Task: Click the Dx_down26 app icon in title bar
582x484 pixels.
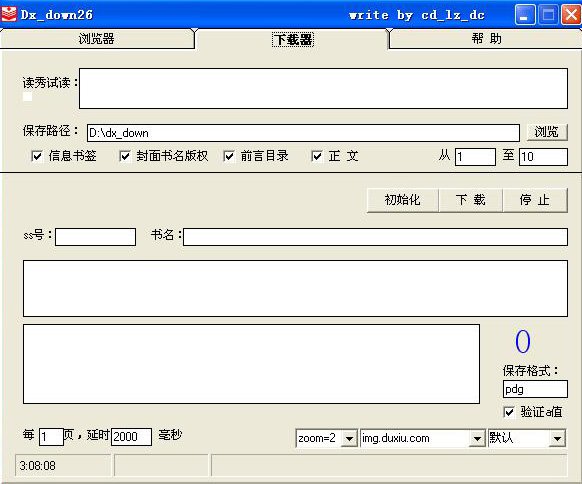Action: point(9,14)
